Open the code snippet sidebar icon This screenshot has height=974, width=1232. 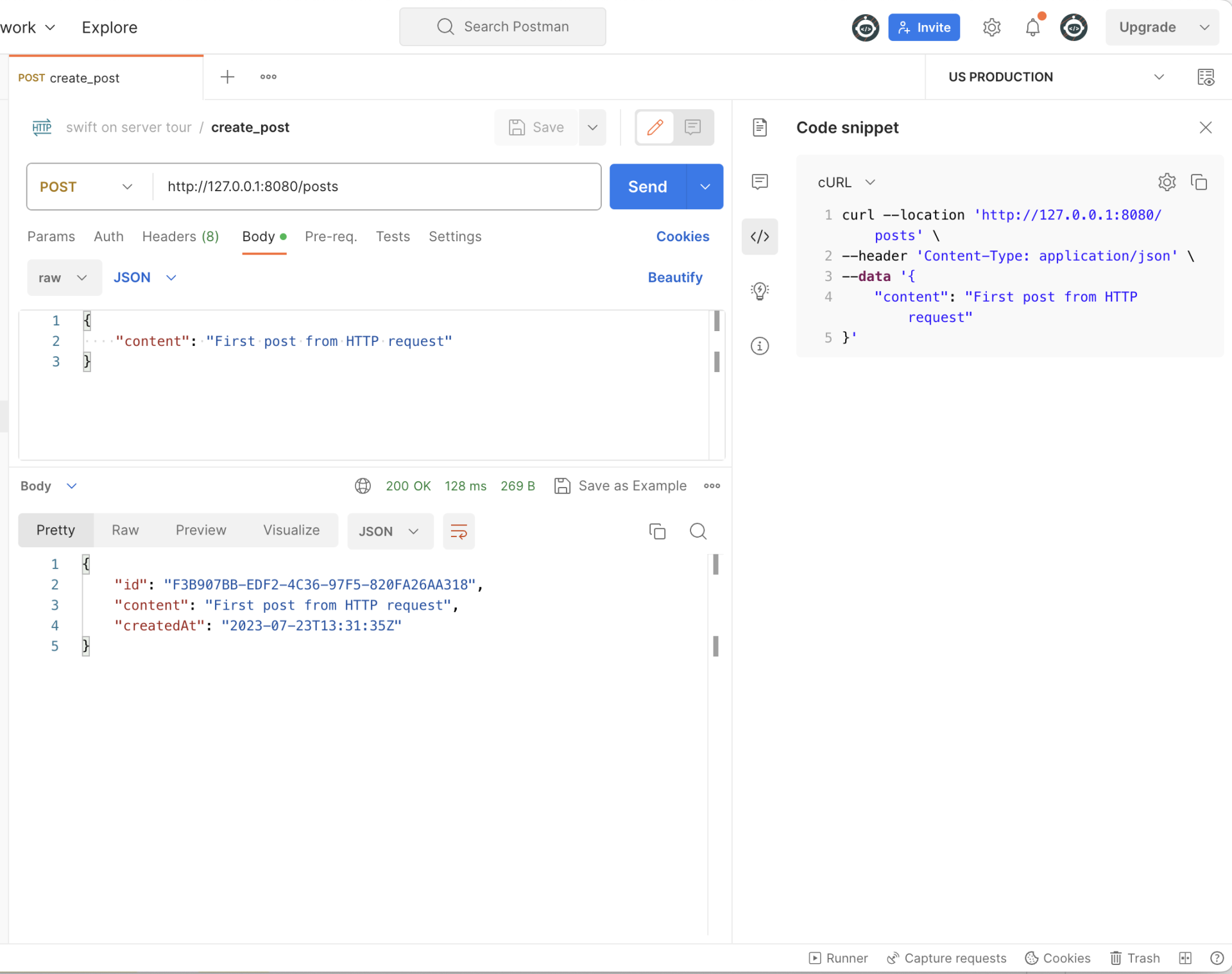pyautogui.click(x=760, y=237)
